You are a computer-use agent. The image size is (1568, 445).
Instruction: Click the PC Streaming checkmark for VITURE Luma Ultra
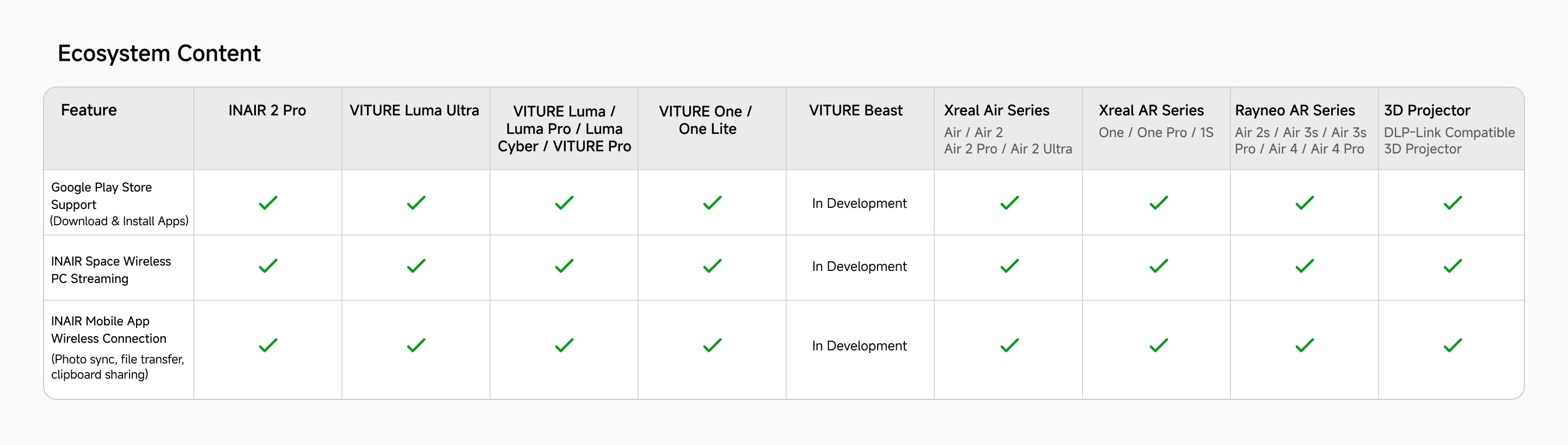coord(416,265)
